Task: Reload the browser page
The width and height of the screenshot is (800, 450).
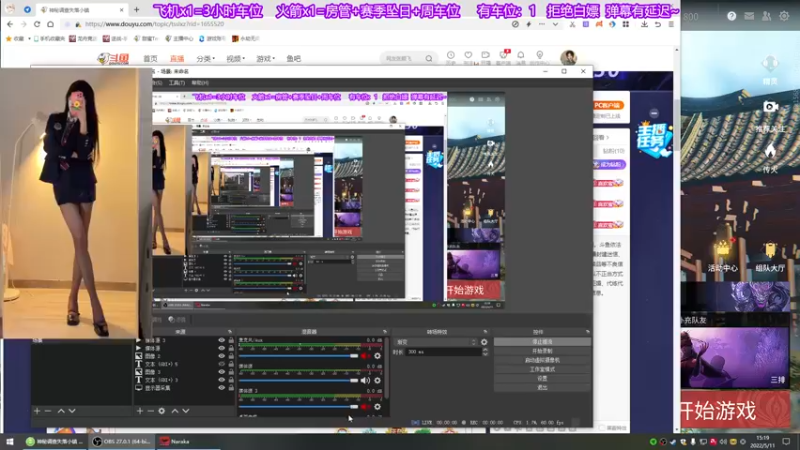Action: click(37, 24)
